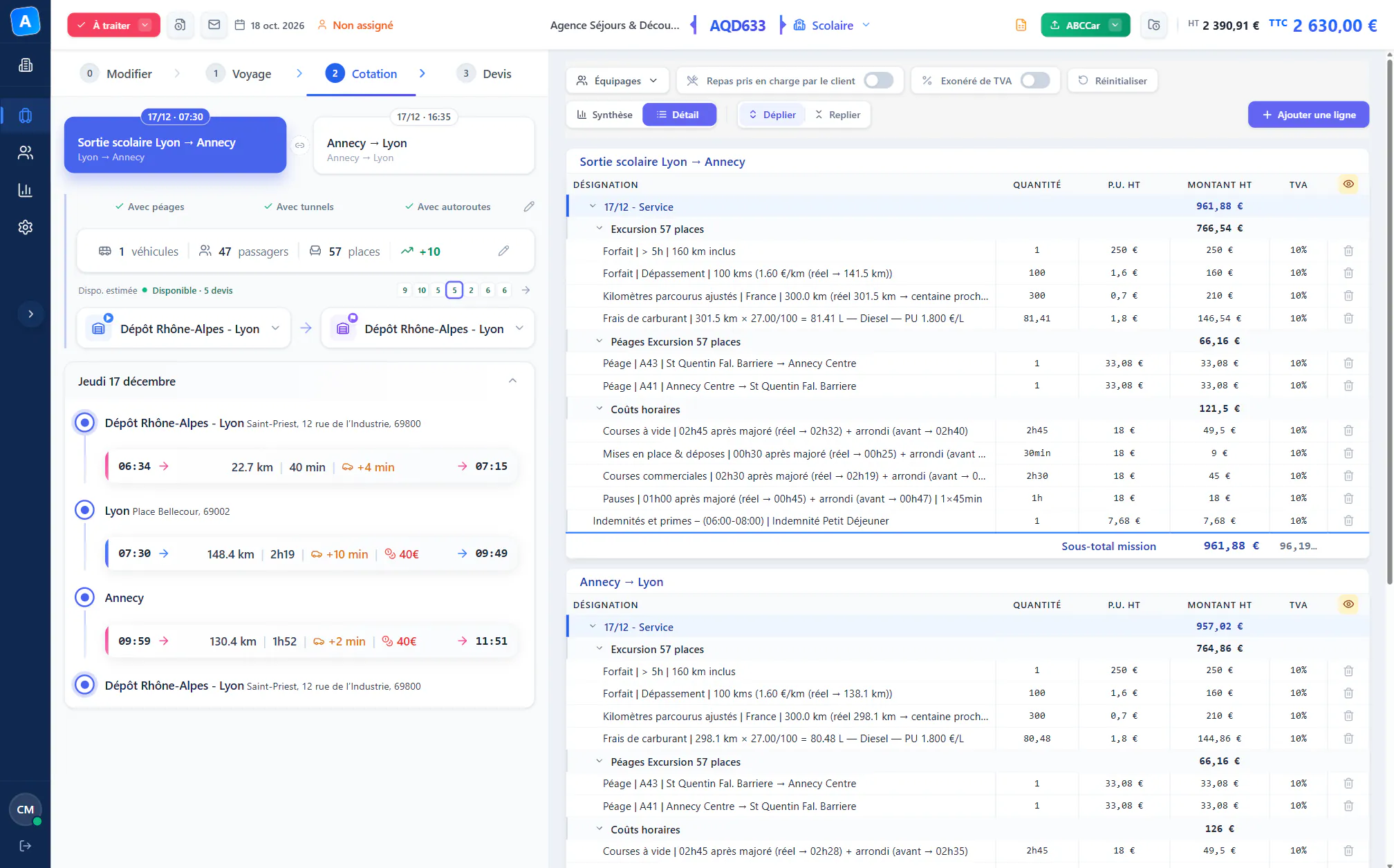Click the history clock icon beside À traiter
Viewport: 1394px width, 868px height.
tap(180, 25)
